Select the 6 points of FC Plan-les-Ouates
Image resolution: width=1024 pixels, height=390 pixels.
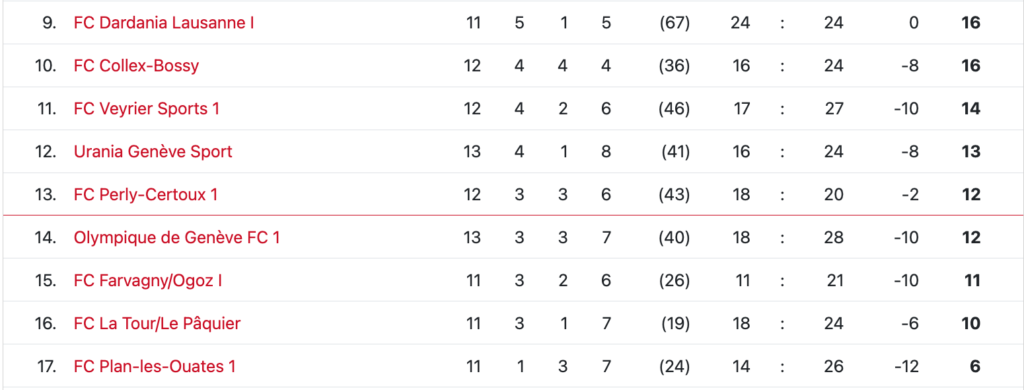coord(975,366)
